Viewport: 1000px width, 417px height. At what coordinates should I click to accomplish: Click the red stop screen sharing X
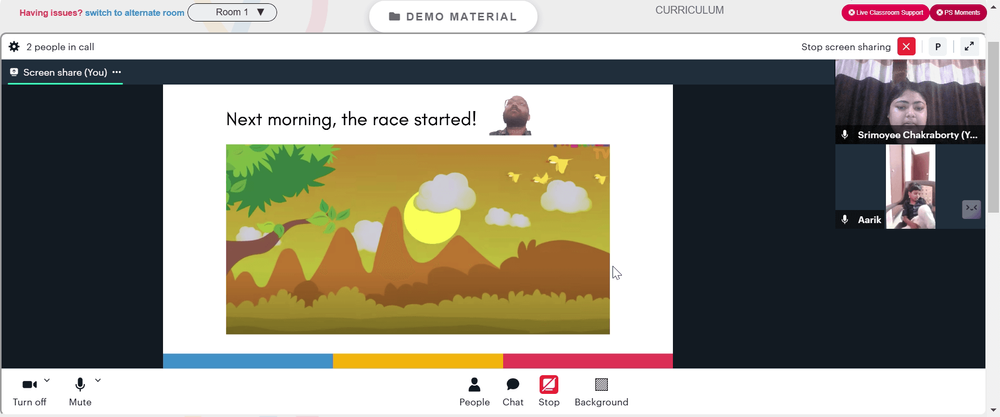pyautogui.click(x=906, y=47)
